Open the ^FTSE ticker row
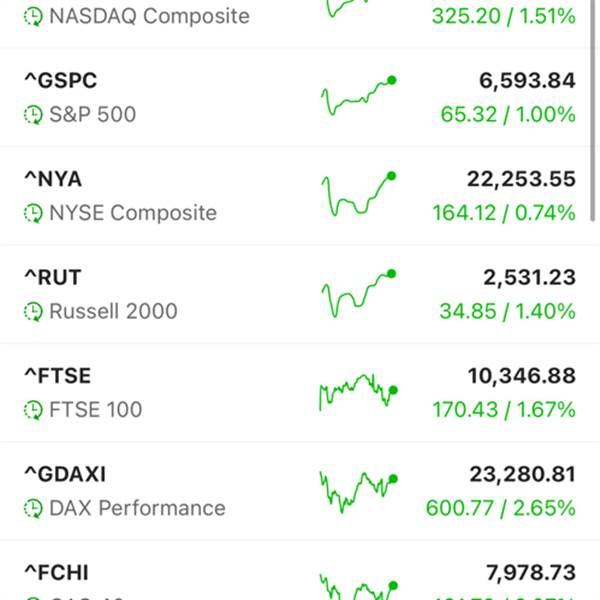Image resolution: width=600 pixels, height=600 pixels. click(58, 375)
